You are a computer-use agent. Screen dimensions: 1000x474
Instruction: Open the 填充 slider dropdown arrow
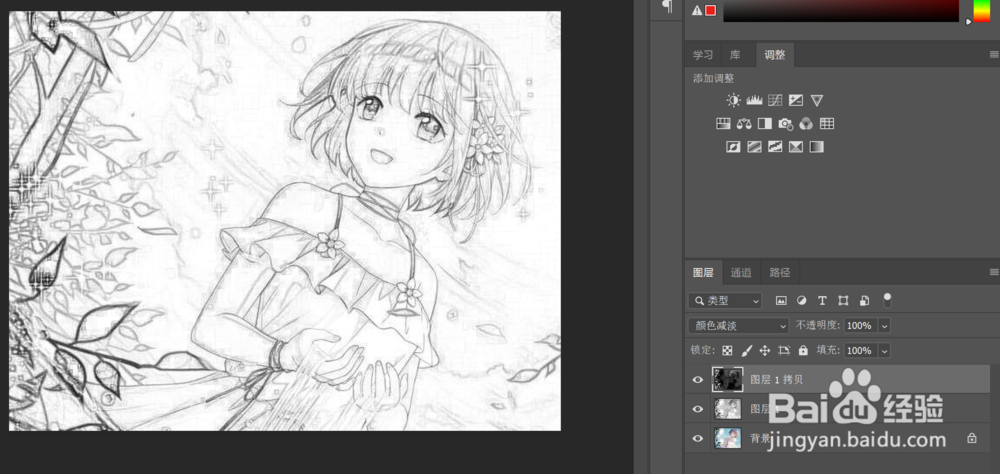point(884,350)
